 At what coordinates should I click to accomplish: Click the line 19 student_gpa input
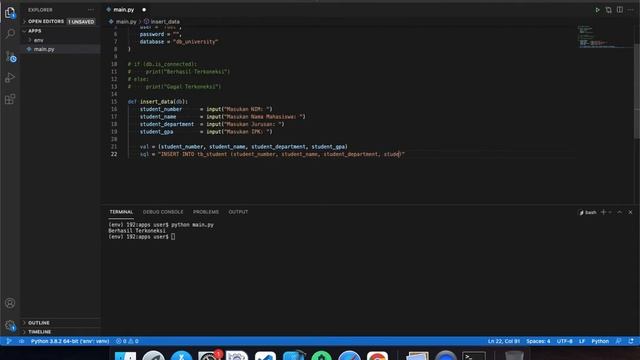click(206, 132)
